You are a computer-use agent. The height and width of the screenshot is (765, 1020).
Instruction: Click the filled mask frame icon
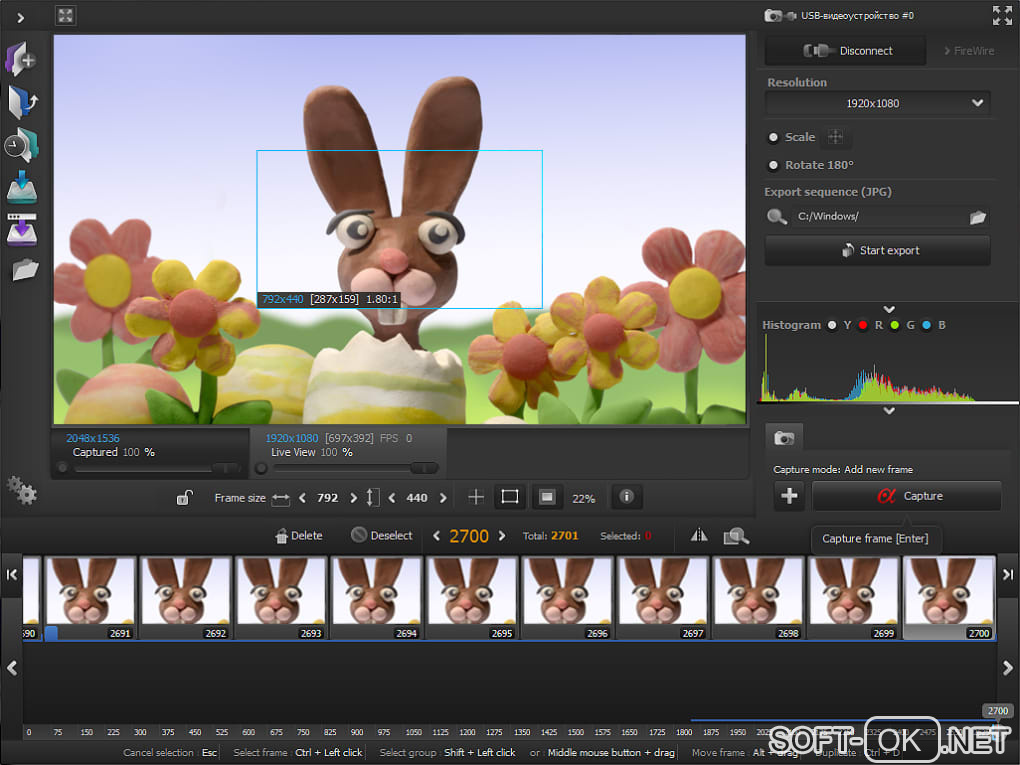pos(547,498)
